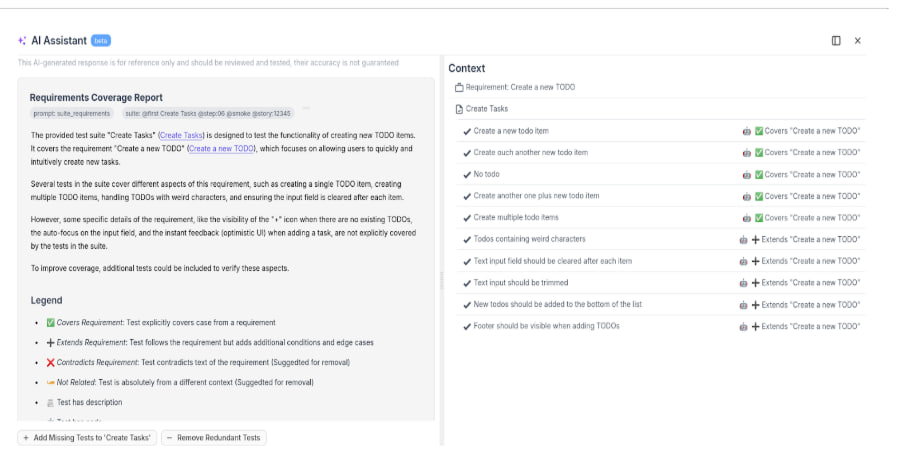This screenshot has width=897, height=461.
Task: Close the AI Assistant panel
Action: point(858,41)
